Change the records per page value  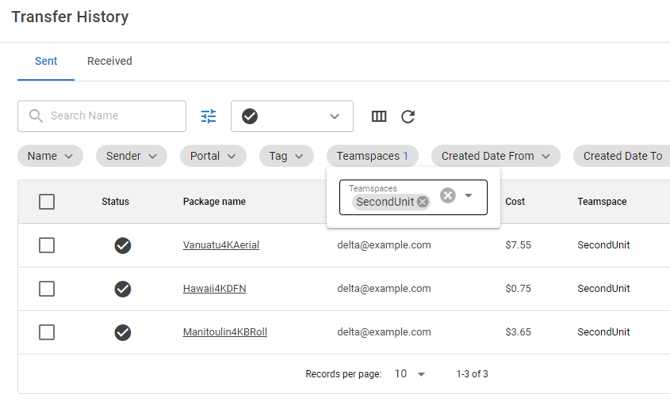tap(409, 374)
